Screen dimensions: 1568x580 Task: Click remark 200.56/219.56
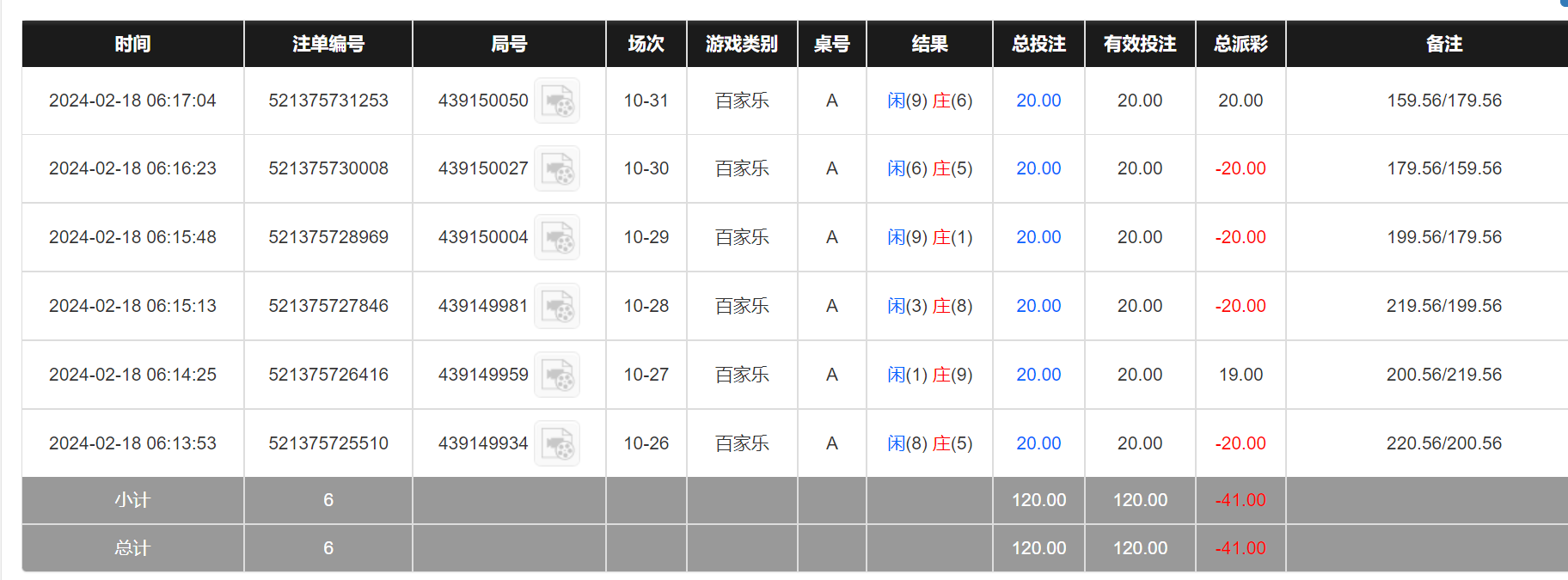pos(1444,375)
